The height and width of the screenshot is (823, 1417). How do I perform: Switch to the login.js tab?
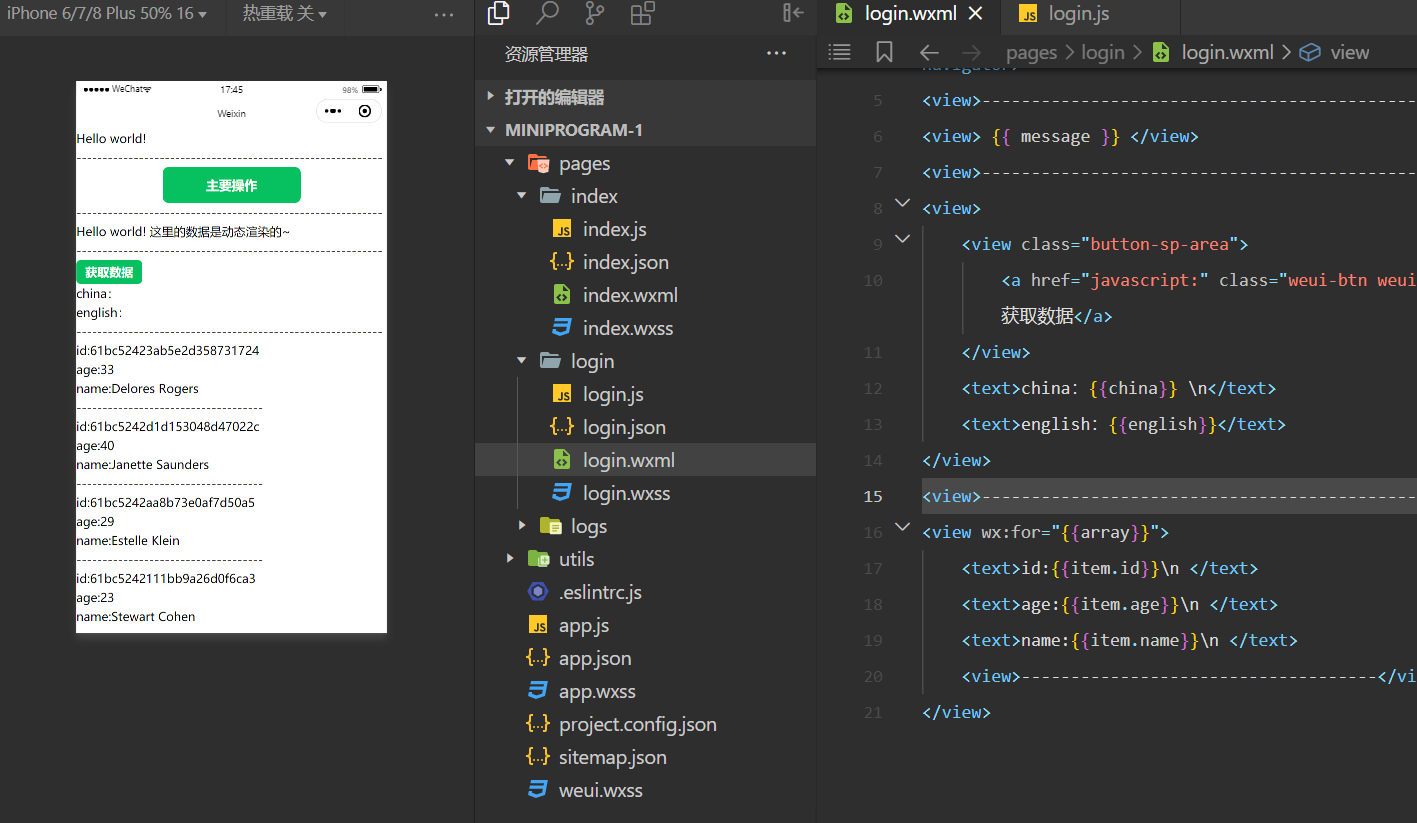click(1064, 14)
